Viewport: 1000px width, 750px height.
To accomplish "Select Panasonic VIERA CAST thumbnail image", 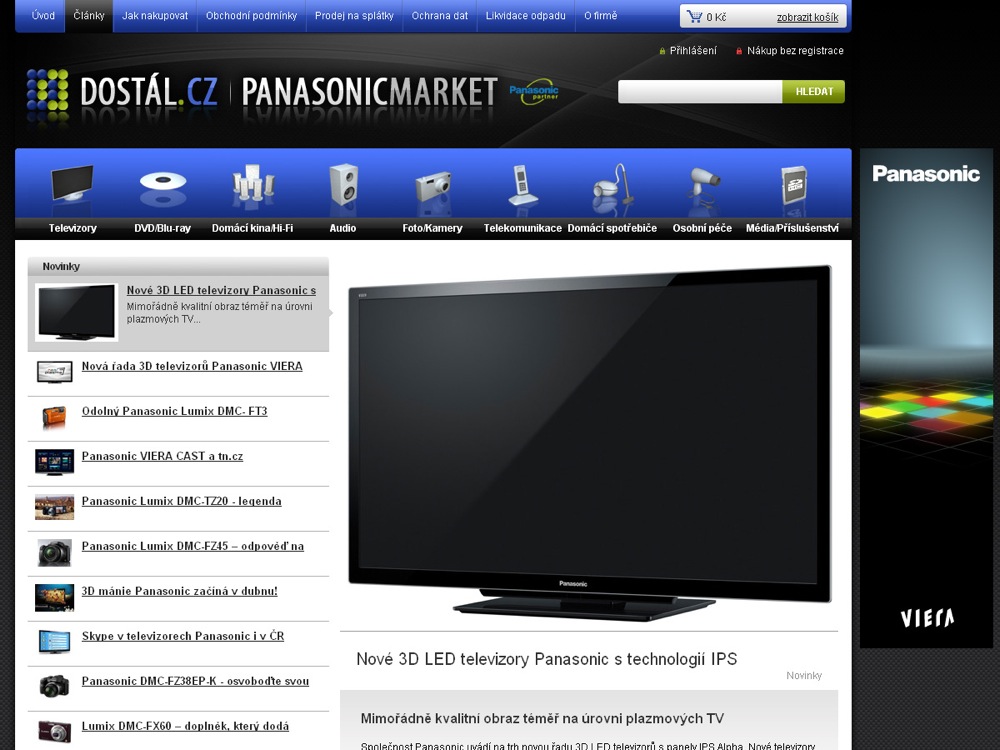I will [54, 462].
